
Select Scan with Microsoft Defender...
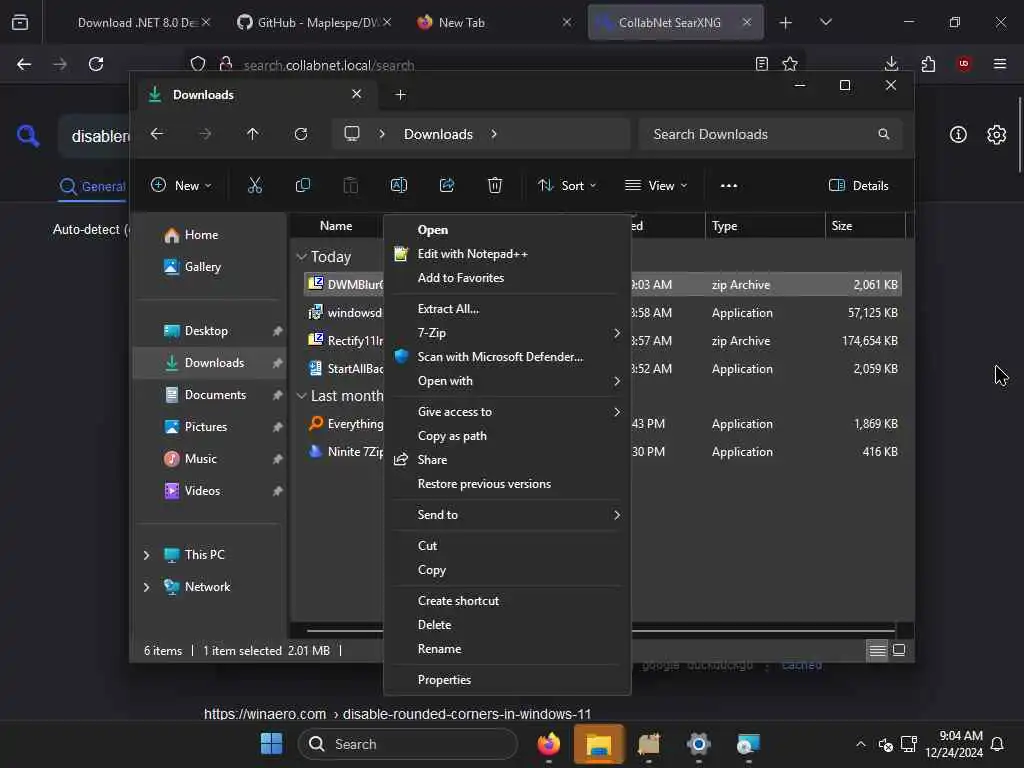pyautogui.click(x=507, y=357)
